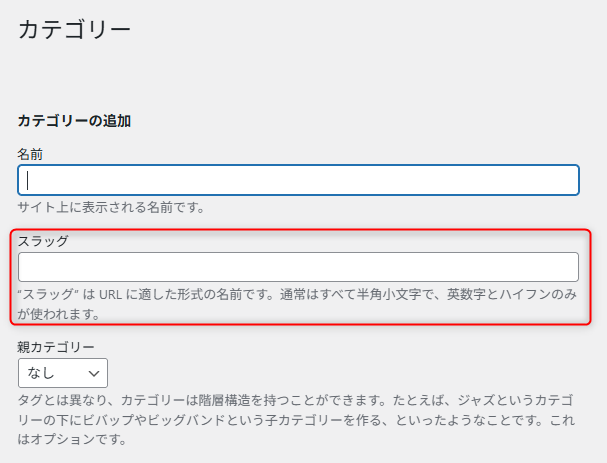Viewport: 607px width, 463px height.
Task: Focus the スラッグ input field
Action: click(298, 267)
